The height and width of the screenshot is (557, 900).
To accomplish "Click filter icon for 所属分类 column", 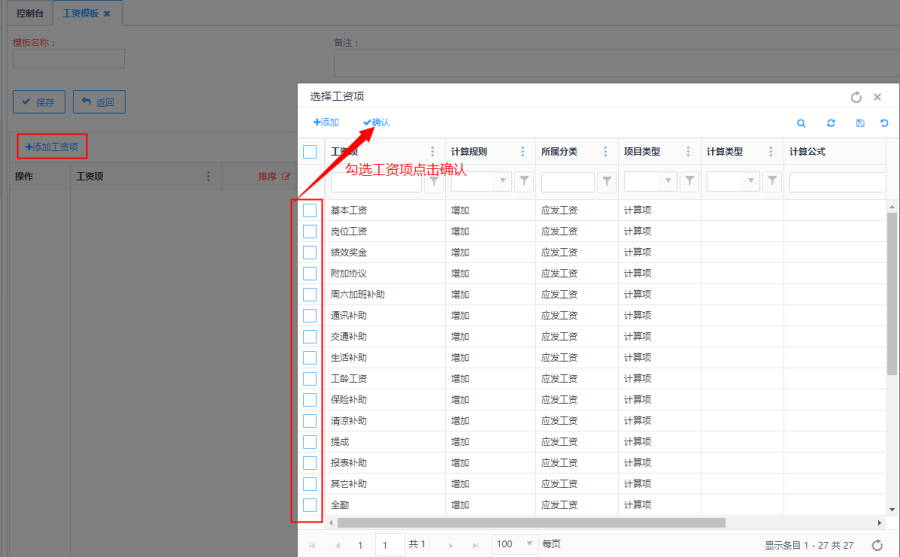I will [x=606, y=182].
